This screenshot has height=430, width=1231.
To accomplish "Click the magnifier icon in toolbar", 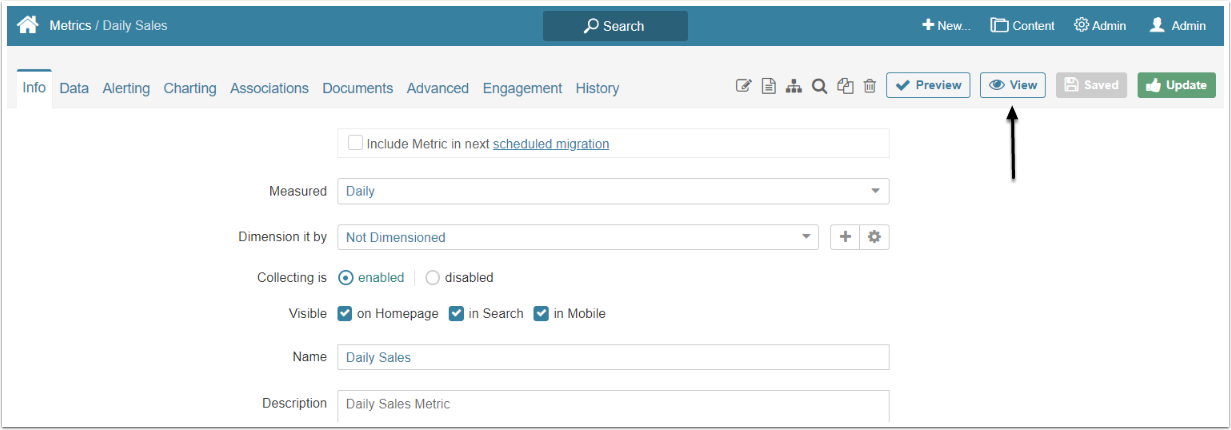I will click(x=819, y=86).
